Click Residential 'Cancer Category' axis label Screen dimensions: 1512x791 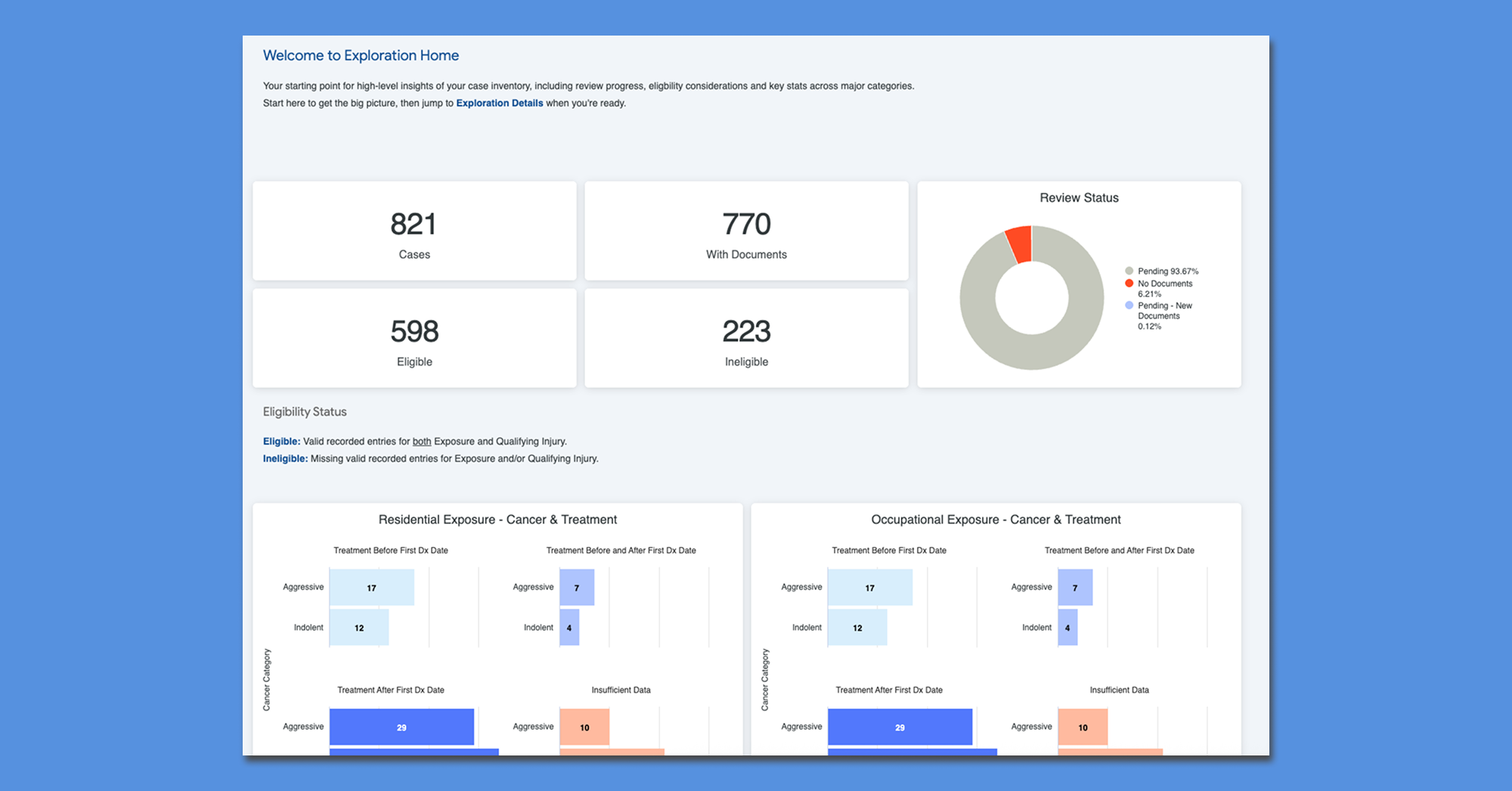(x=266, y=679)
